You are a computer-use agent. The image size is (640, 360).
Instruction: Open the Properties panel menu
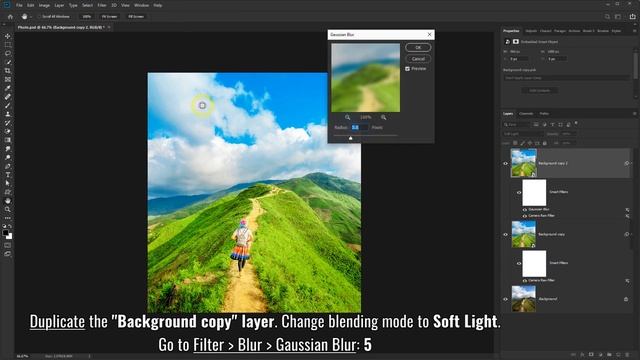634,31
